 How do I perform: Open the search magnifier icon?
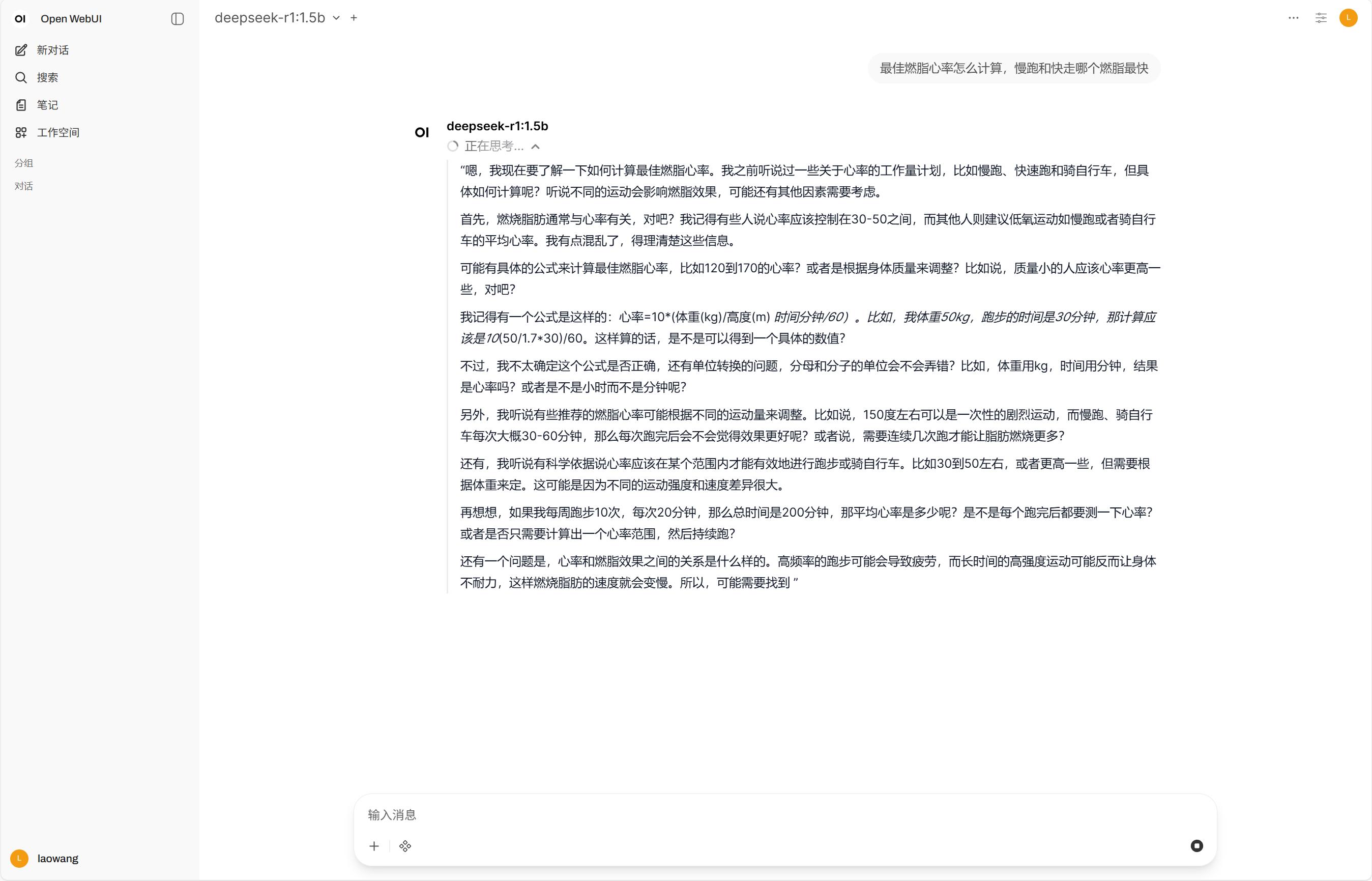pyautogui.click(x=21, y=78)
